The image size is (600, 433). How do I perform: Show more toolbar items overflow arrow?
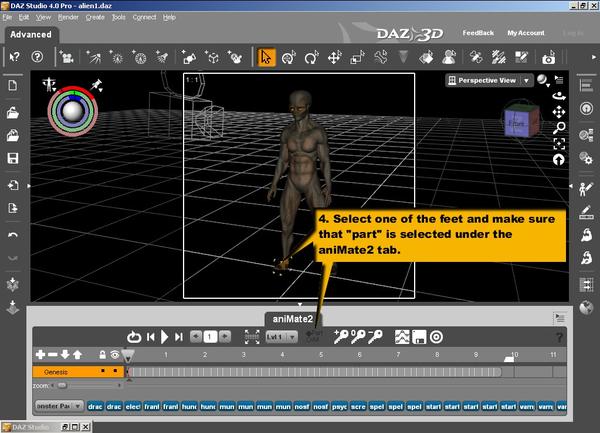pos(594,57)
